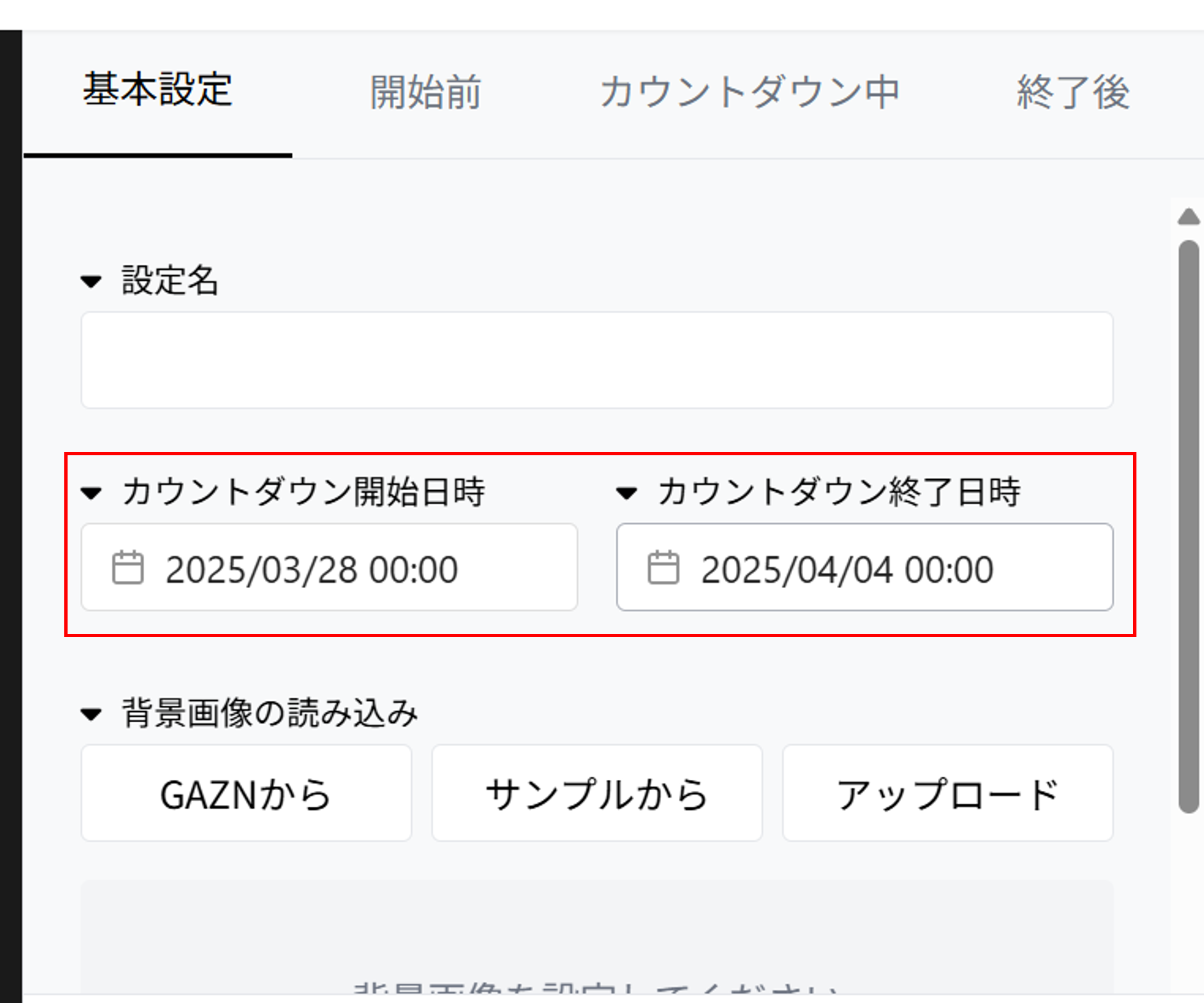The height and width of the screenshot is (1003, 1204).
Task: Collapse 背景画像の読み込み disclosure triangle
Action: click(91, 714)
